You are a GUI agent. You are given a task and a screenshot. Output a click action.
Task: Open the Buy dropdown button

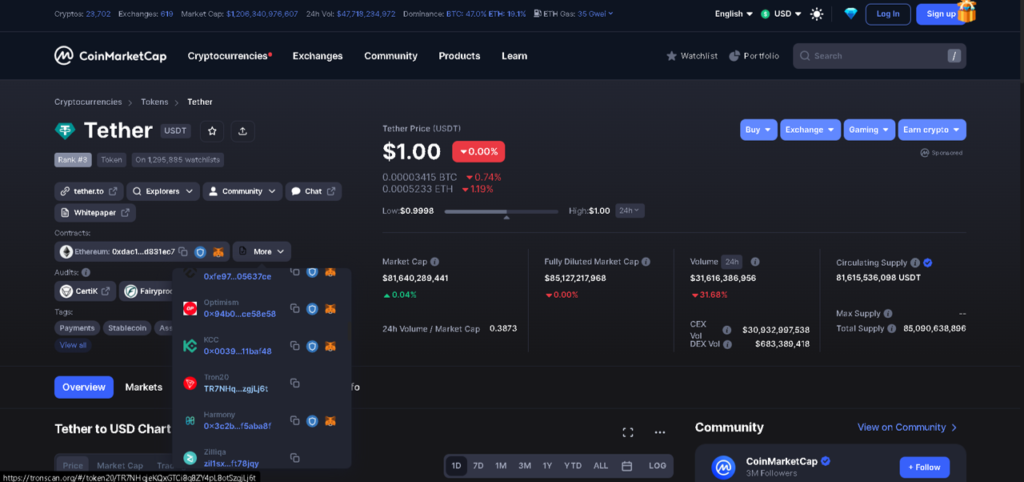click(758, 130)
